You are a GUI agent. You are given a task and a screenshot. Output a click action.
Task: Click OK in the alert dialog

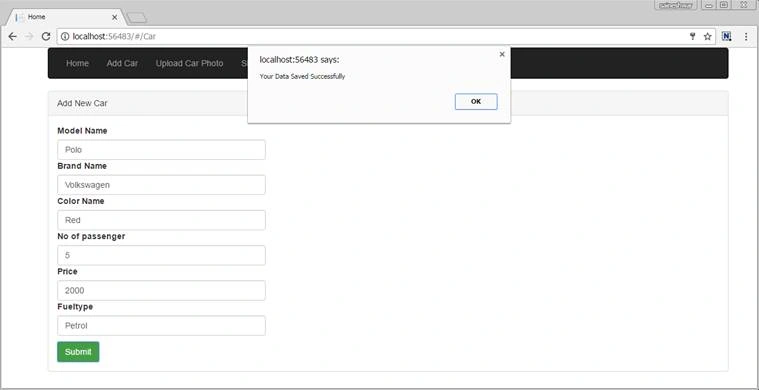click(476, 102)
